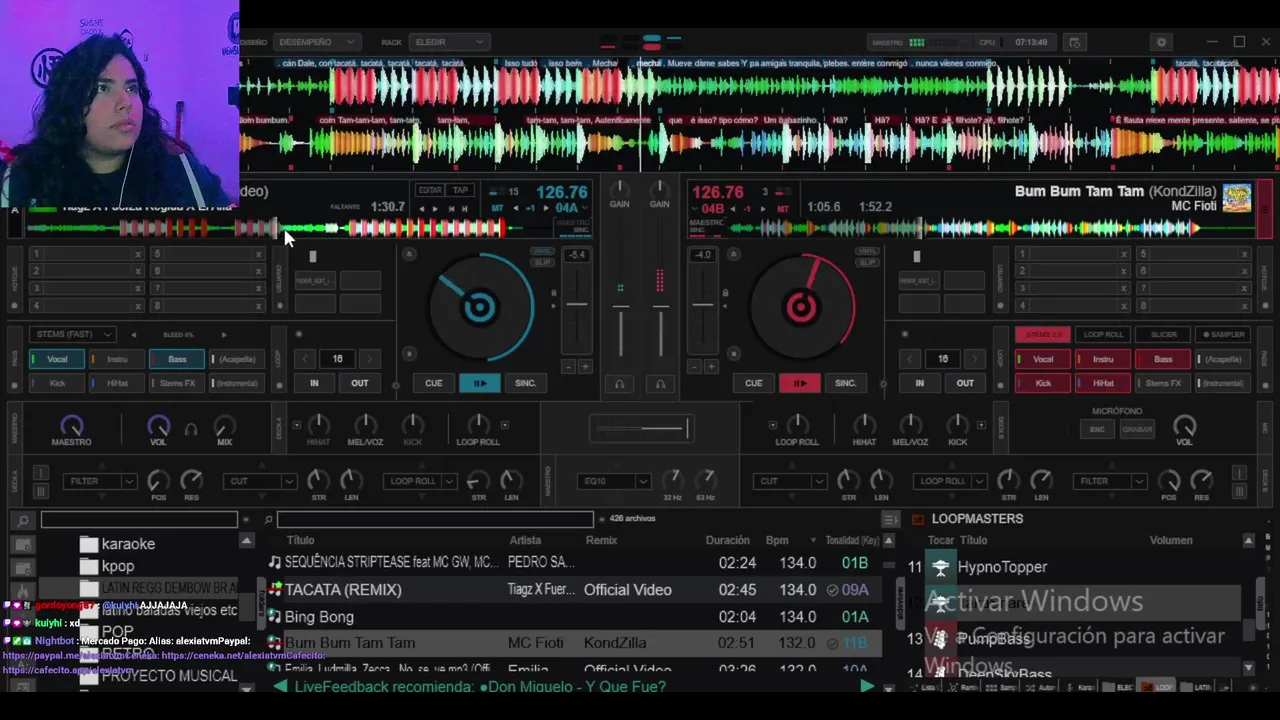Click folder search magnifier icon
This screenshot has width=1280, height=720.
25,520
